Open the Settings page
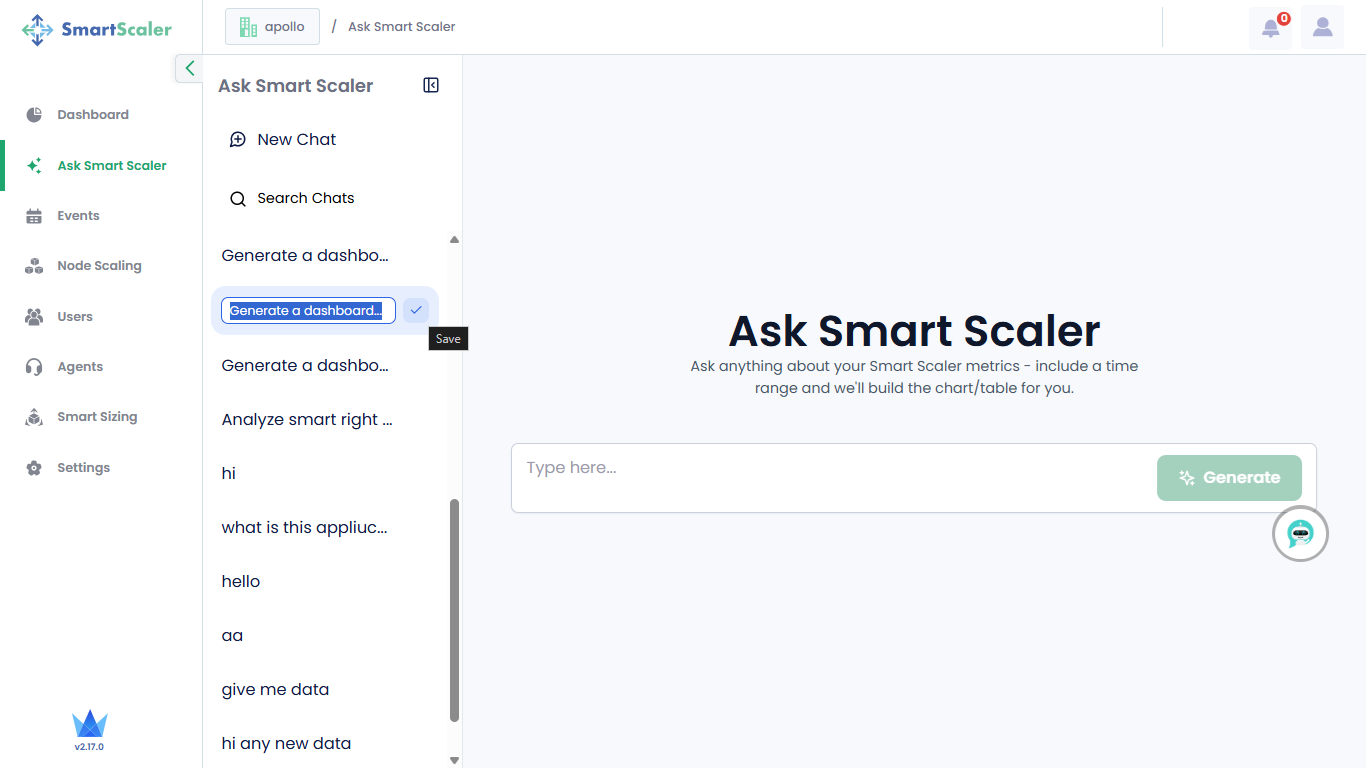 (x=83, y=468)
